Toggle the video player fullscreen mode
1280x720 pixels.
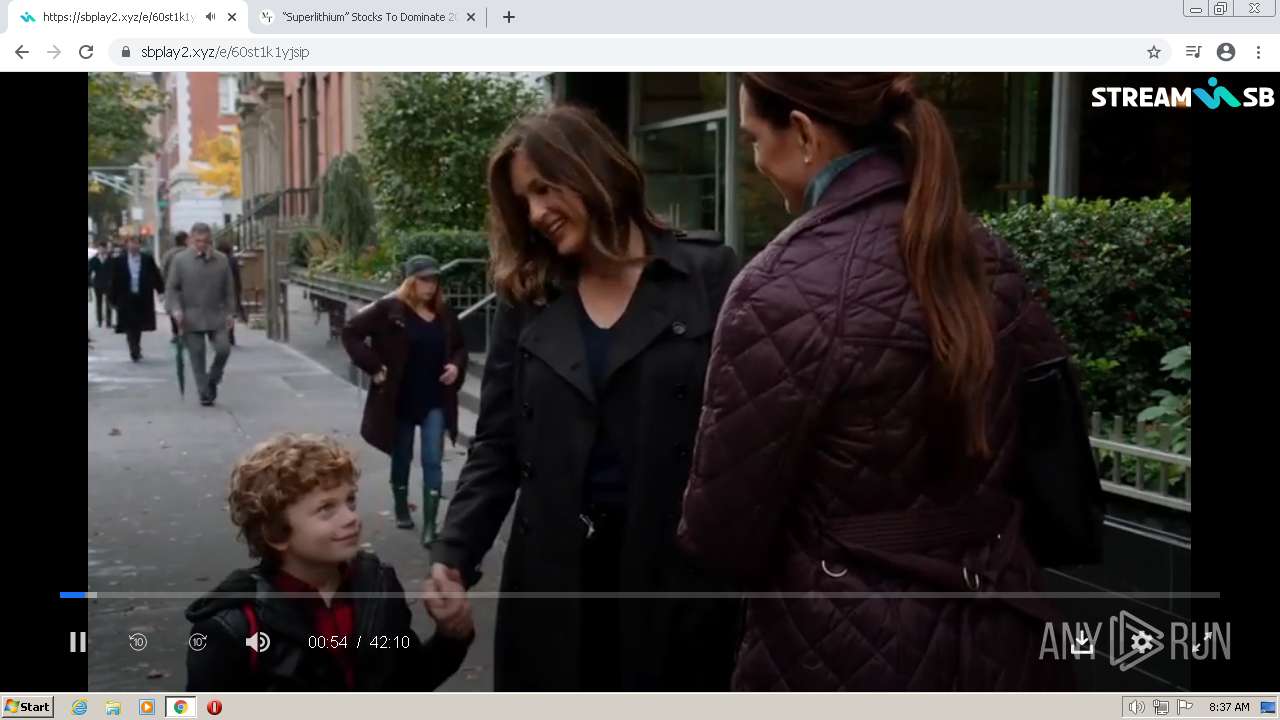1202,642
